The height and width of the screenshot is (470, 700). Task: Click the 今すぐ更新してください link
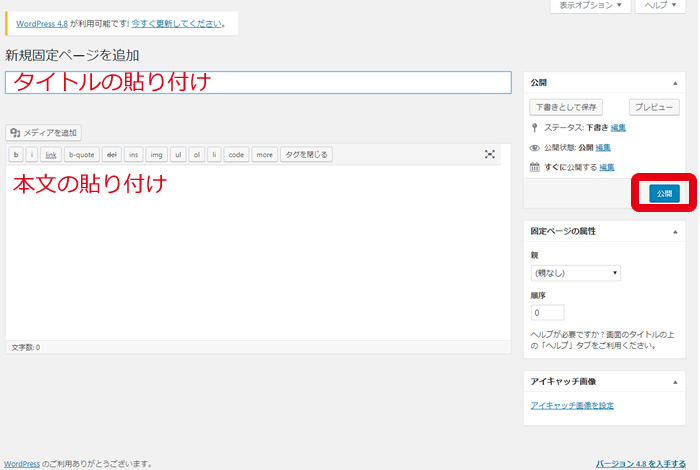(176, 24)
